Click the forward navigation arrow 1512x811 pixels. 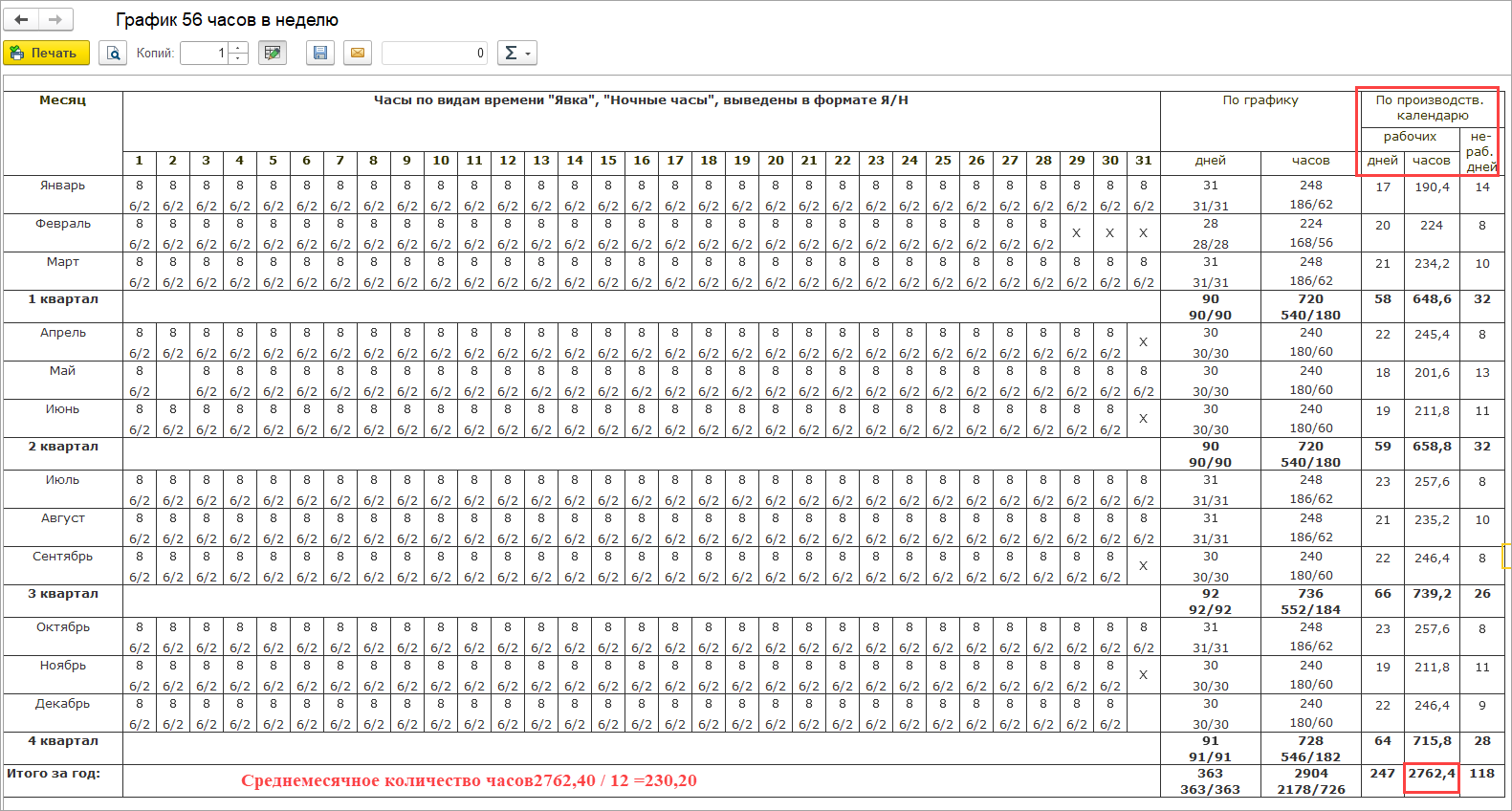click(55, 19)
